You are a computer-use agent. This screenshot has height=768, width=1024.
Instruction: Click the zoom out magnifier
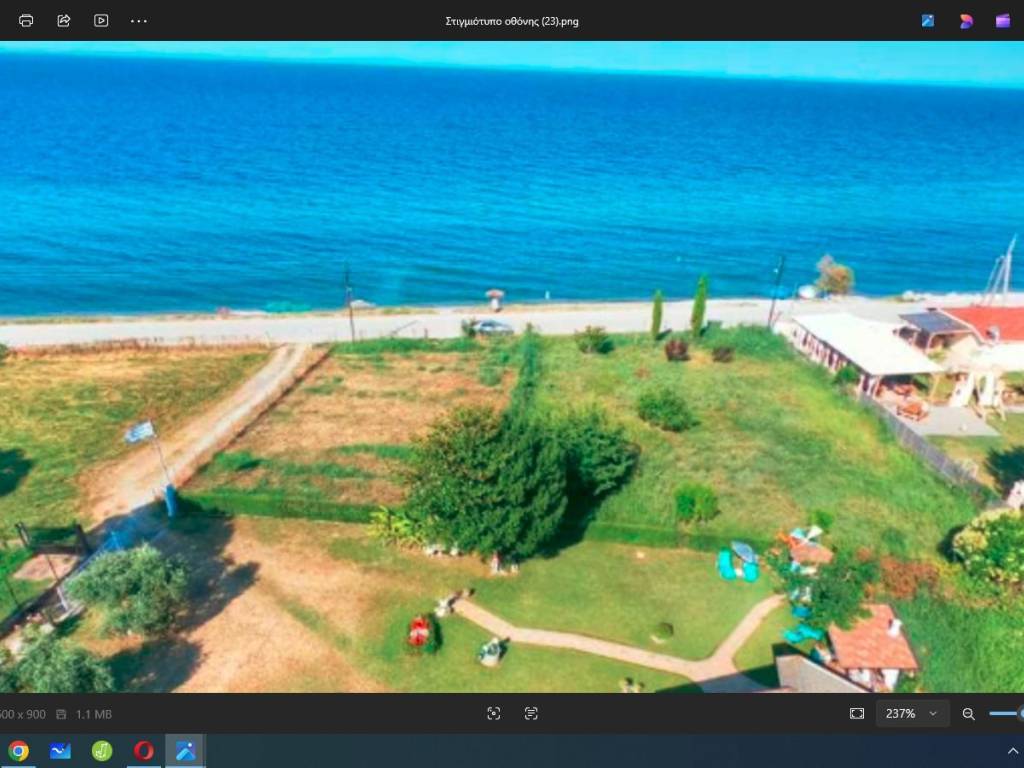pos(968,713)
